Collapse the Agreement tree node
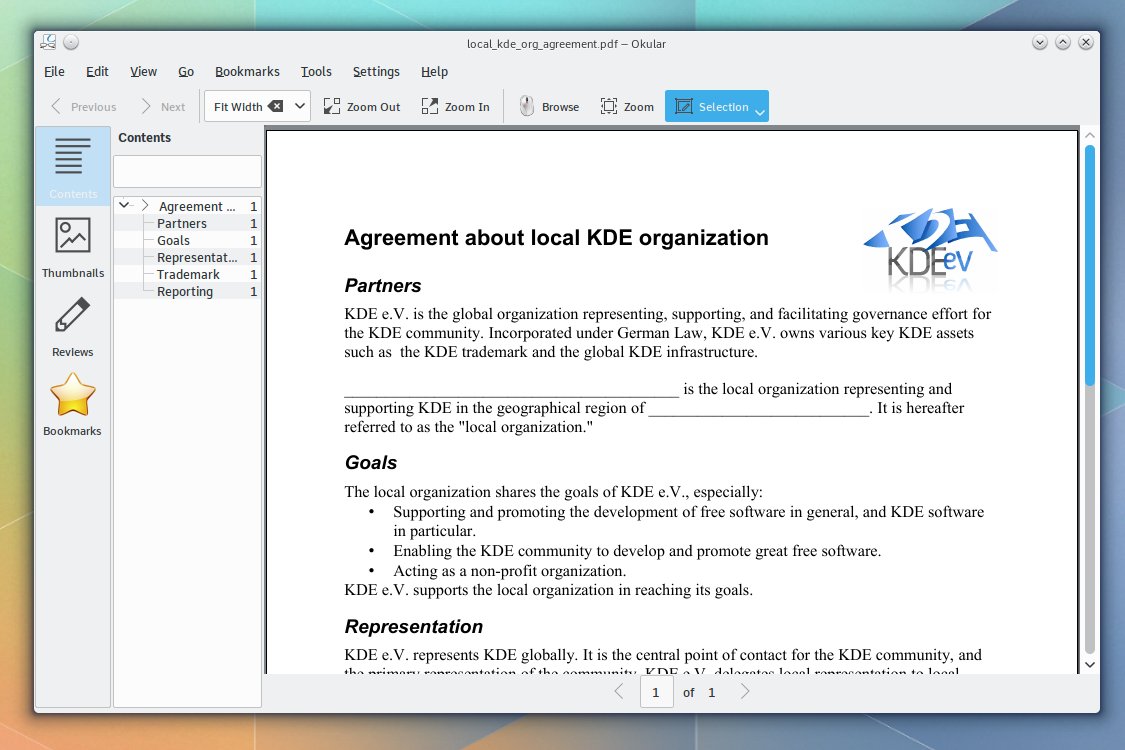 click(x=124, y=205)
